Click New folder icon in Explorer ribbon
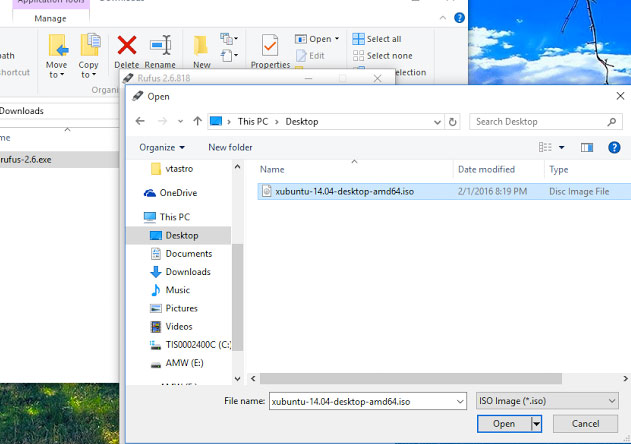 201,52
